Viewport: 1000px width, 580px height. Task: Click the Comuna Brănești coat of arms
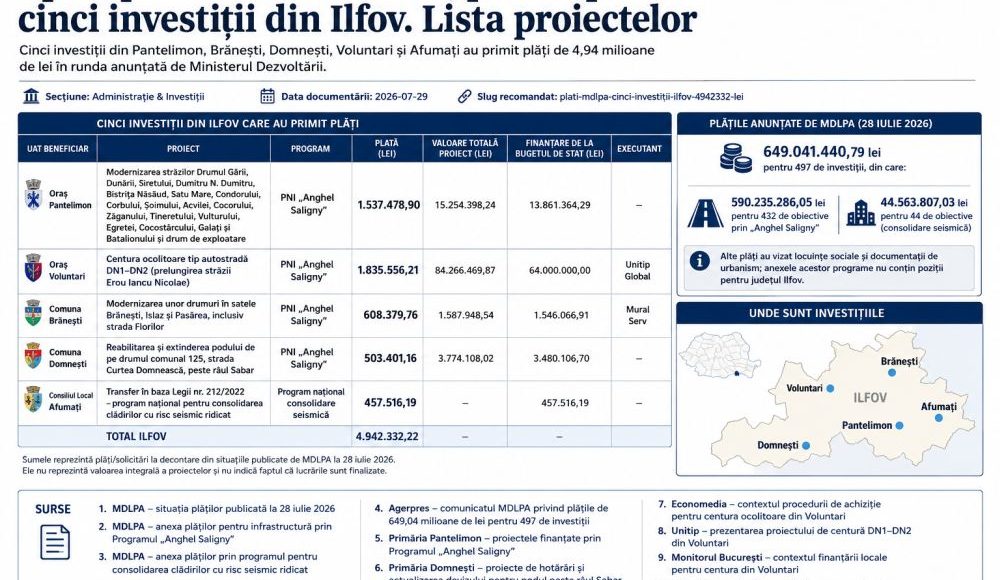(33, 313)
